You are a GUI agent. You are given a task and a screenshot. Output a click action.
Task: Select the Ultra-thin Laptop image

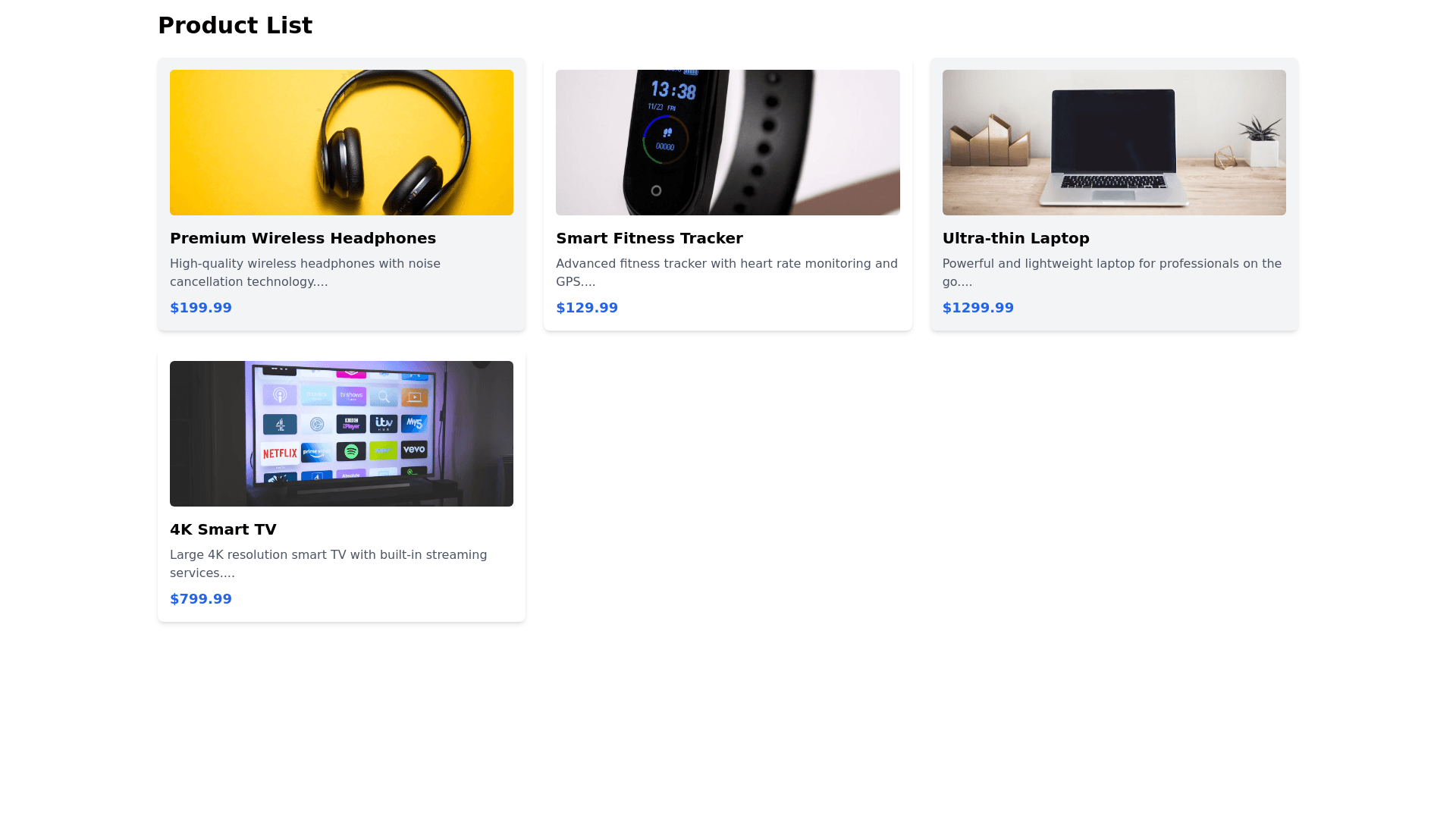coord(1114,143)
